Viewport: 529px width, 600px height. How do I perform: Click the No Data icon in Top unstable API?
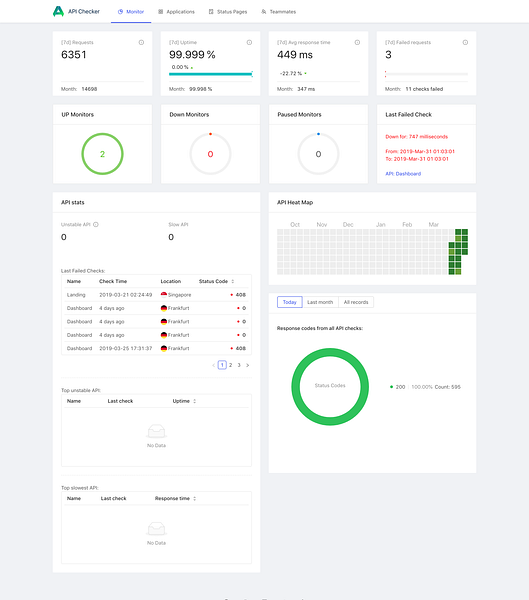point(156,431)
